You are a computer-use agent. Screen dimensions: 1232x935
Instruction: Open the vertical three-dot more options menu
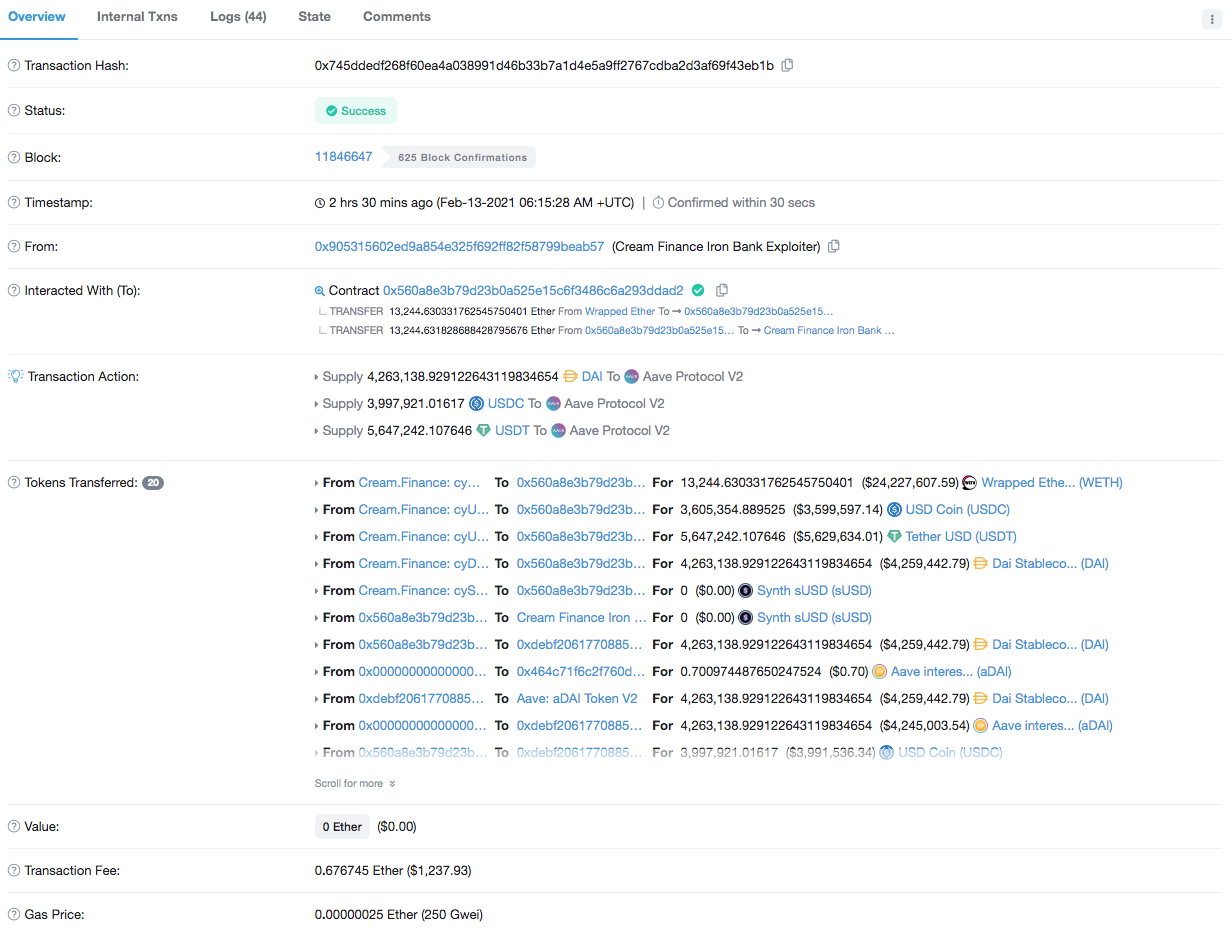(1212, 19)
